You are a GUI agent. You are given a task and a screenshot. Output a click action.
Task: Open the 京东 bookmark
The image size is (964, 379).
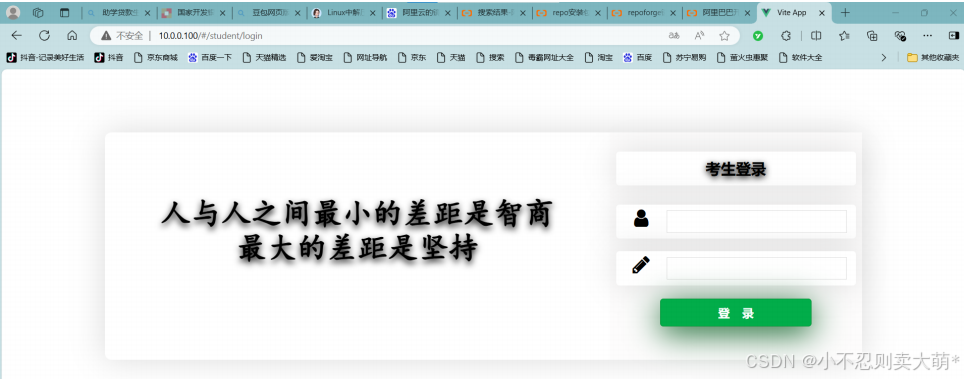point(412,58)
